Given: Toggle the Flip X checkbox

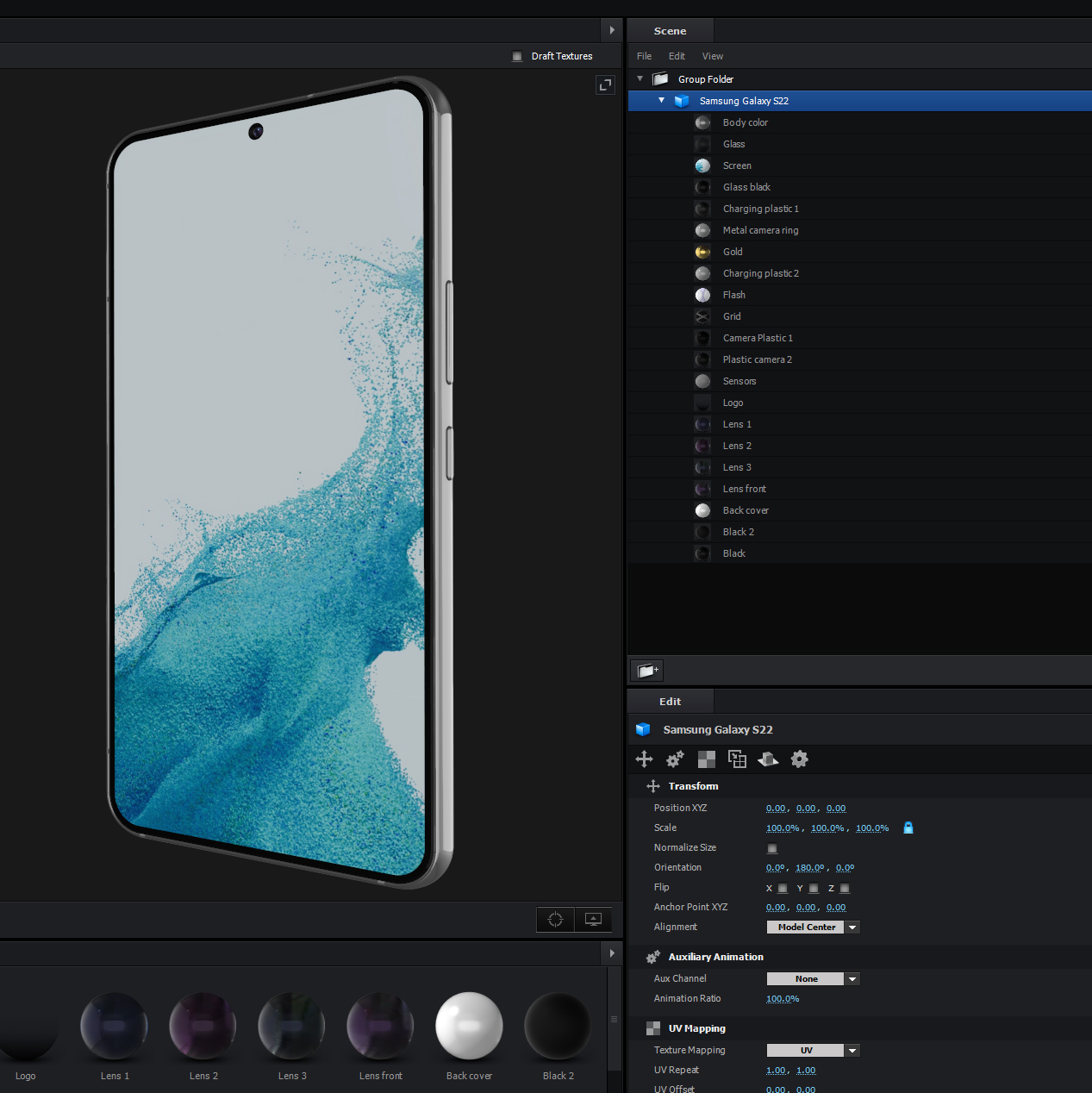Looking at the screenshot, I should tap(783, 888).
